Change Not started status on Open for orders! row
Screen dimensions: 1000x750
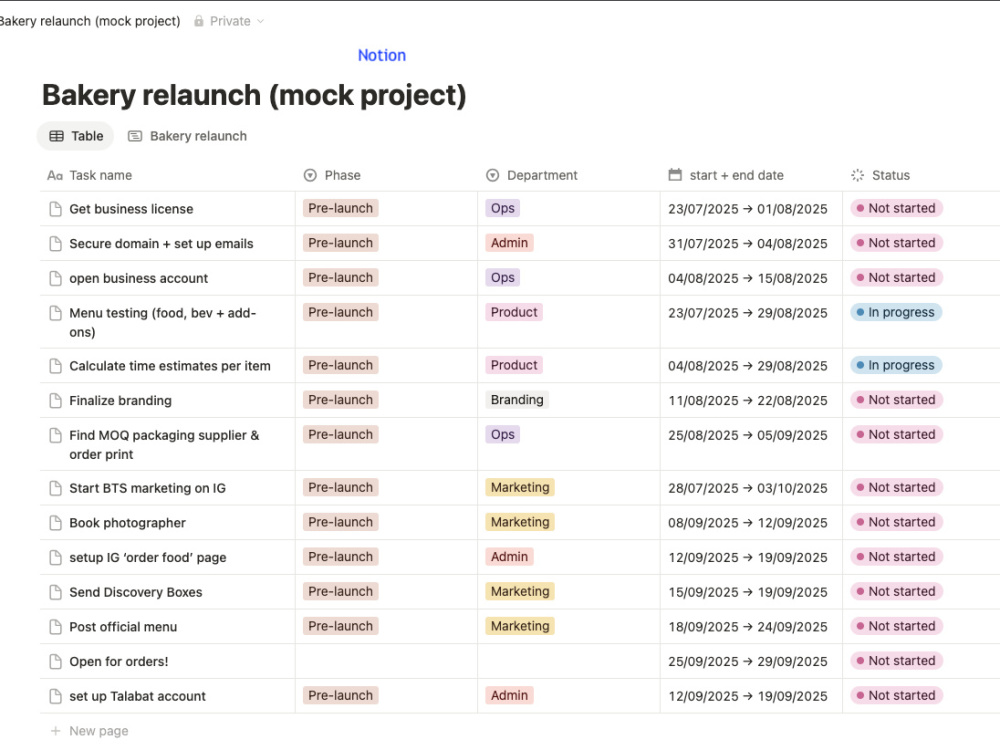896,661
